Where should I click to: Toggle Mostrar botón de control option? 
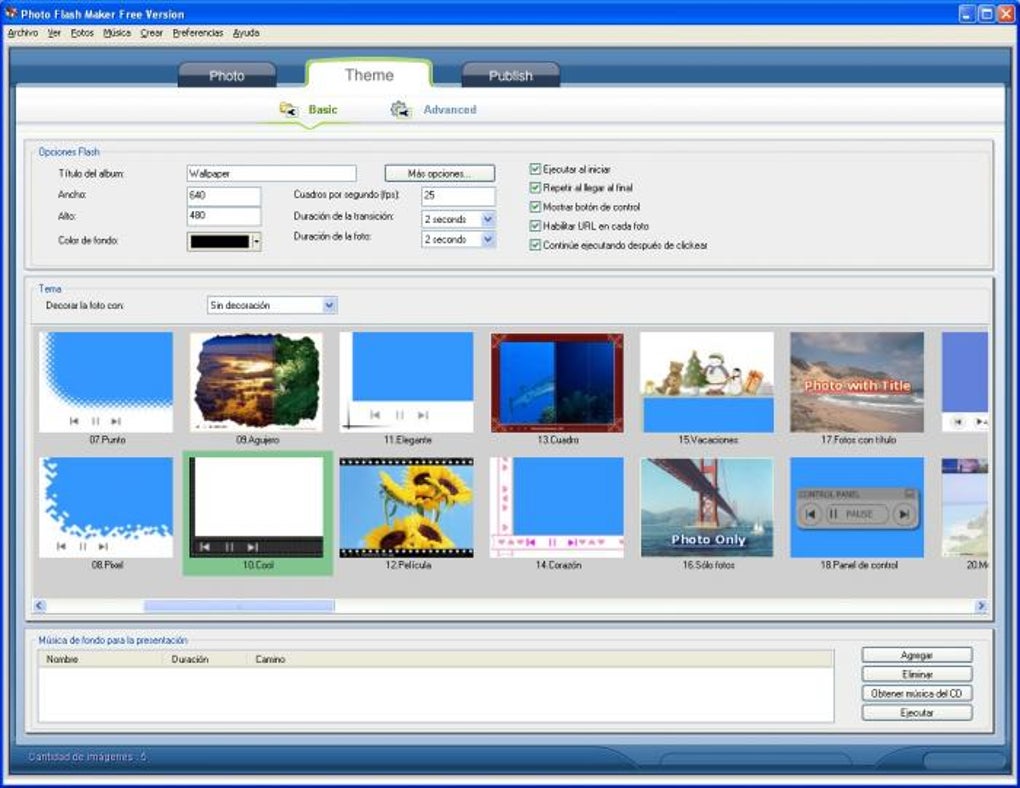click(x=536, y=207)
